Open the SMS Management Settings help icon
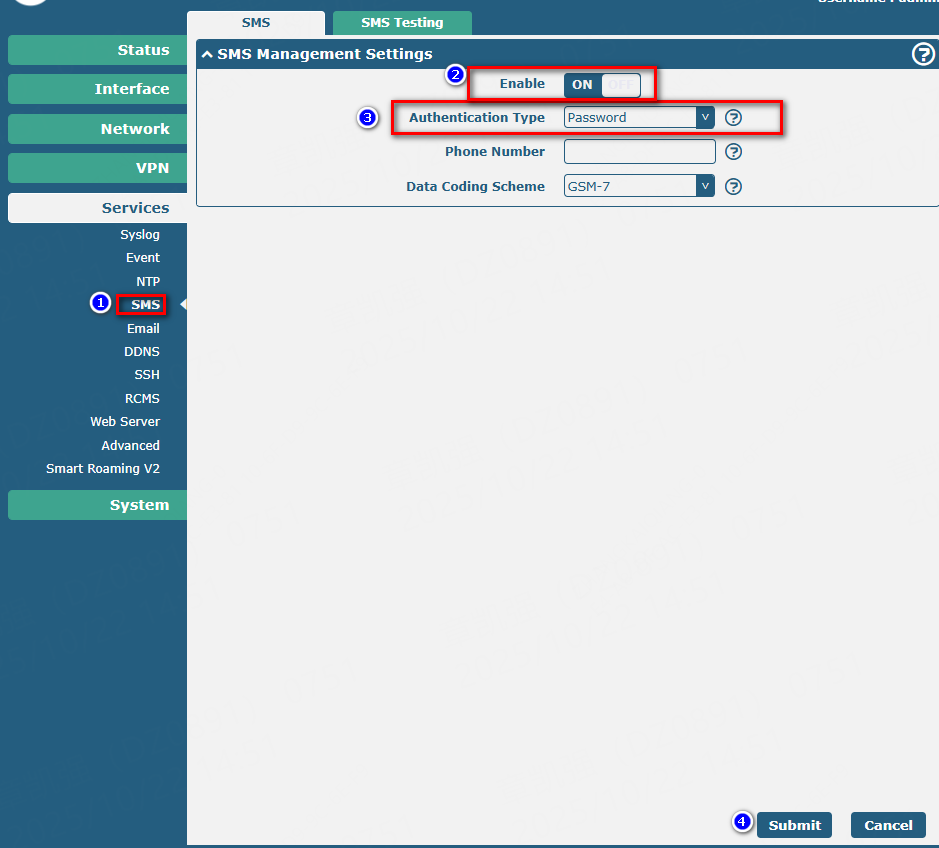The width and height of the screenshot is (939, 848). coord(922,54)
